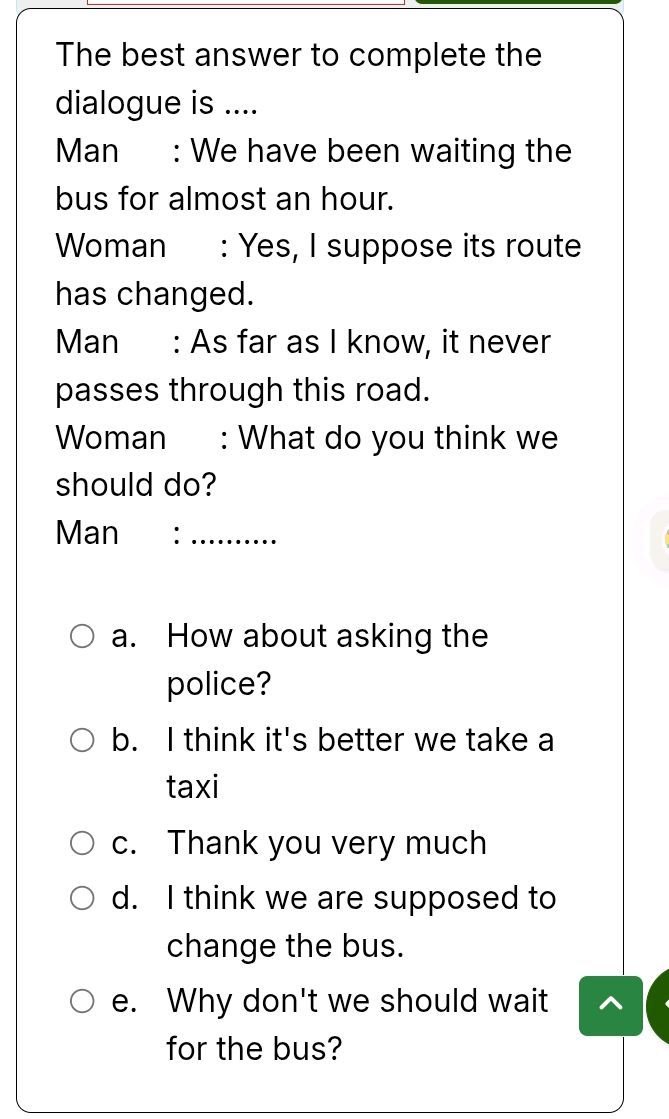Click the answer text "Thank you very much"
669x1119 pixels.
pyautogui.click(x=327, y=843)
